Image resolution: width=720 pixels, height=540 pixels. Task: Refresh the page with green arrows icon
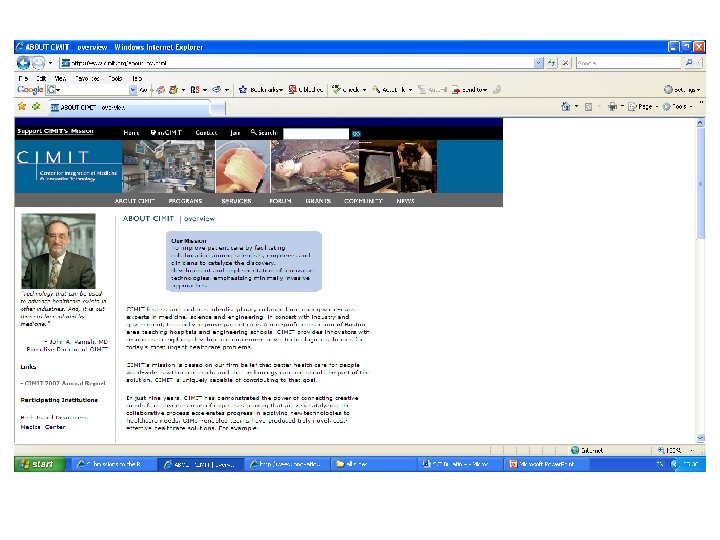pos(551,63)
